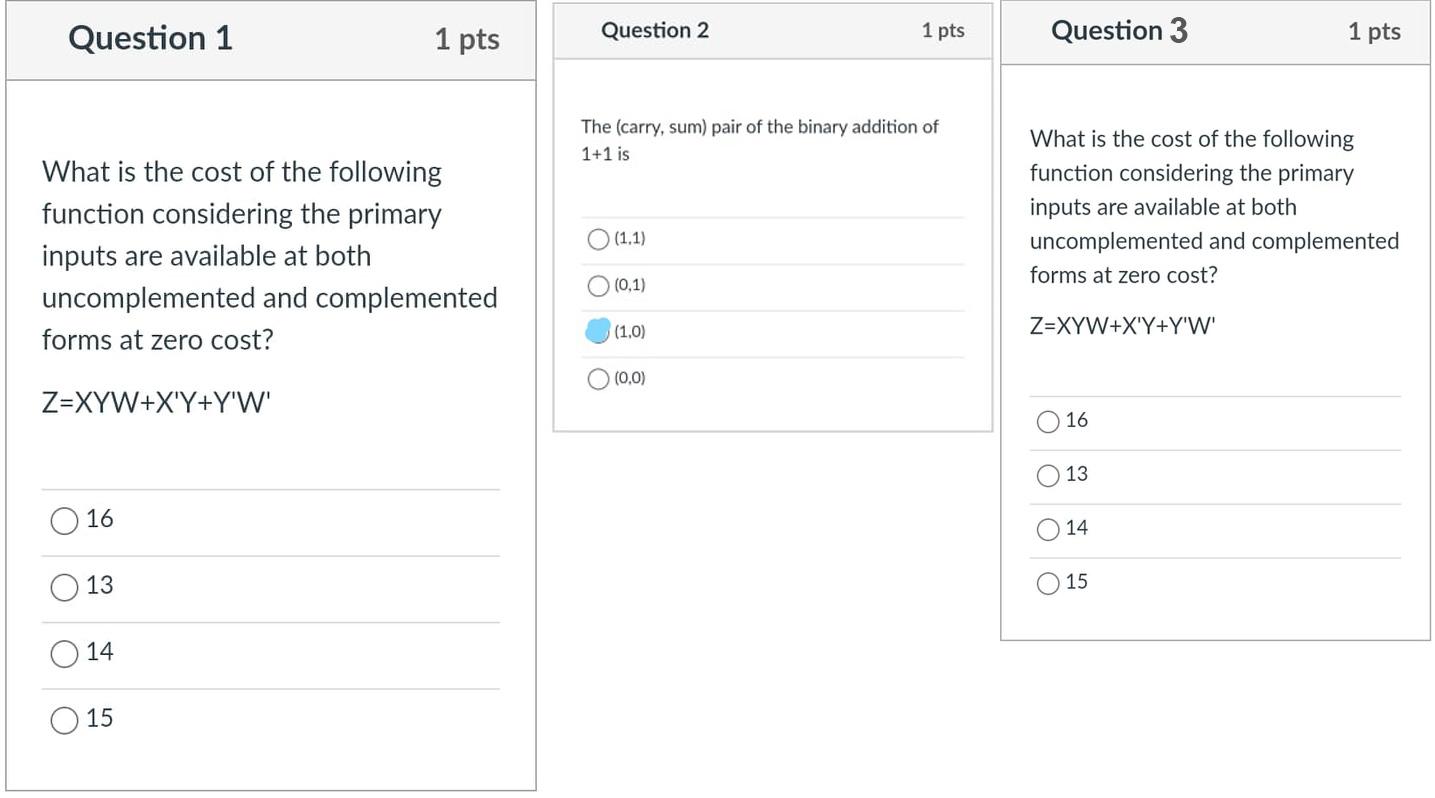Click the Question 3 header
Screen dimensions: 1435x798
[x=1118, y=30]
